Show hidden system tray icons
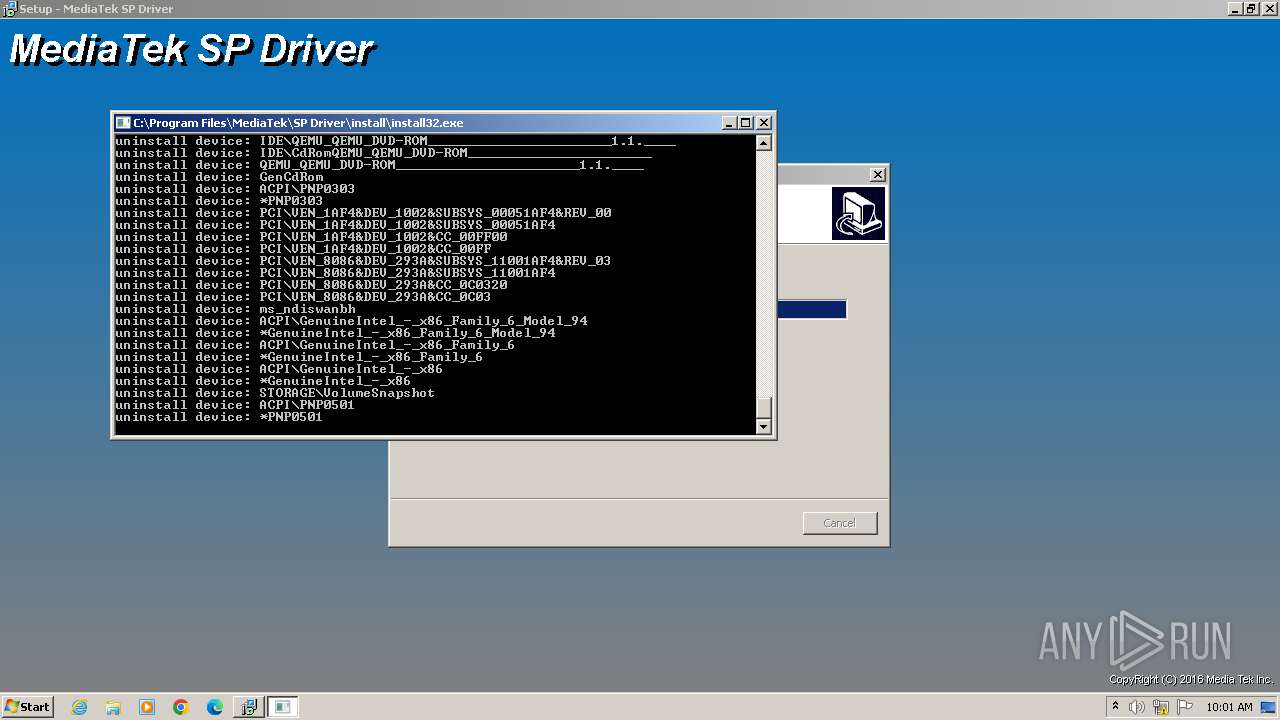 [x=1116, y=707]
